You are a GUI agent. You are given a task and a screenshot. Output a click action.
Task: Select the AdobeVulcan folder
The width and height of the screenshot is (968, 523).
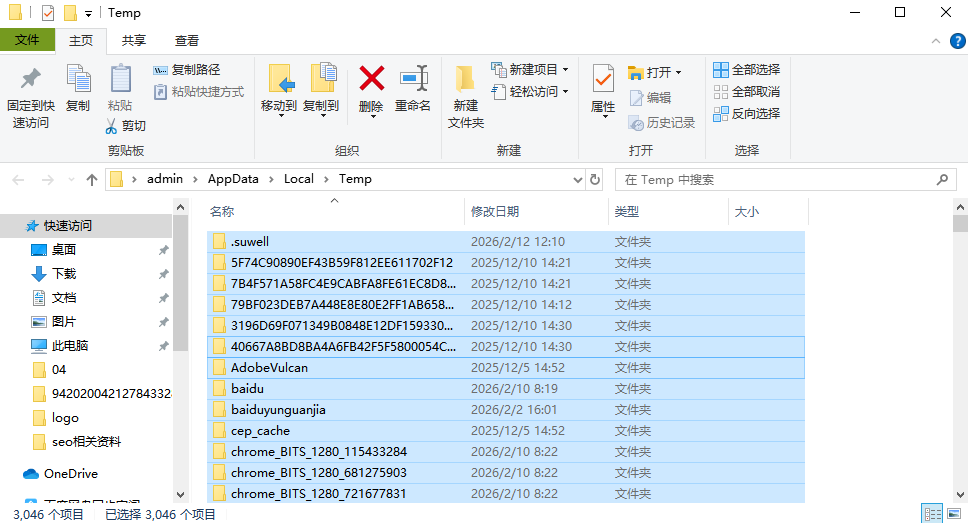[506, 368]
